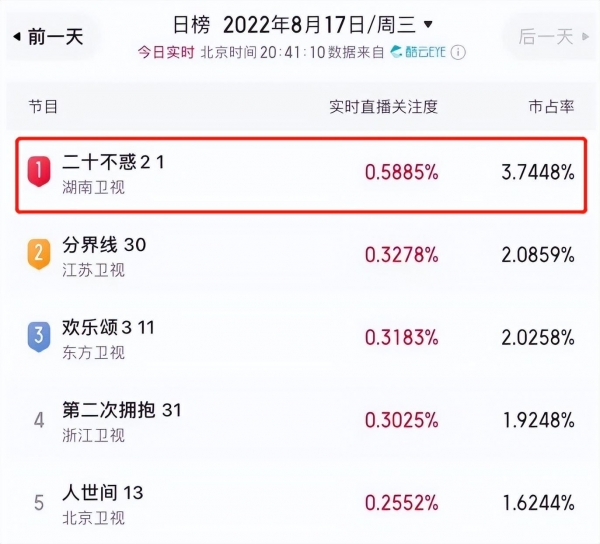The image size is (600, 544).
Task: Click the left arrow beside 前一天
Action: pyautogui.click(x=17, y=37)
